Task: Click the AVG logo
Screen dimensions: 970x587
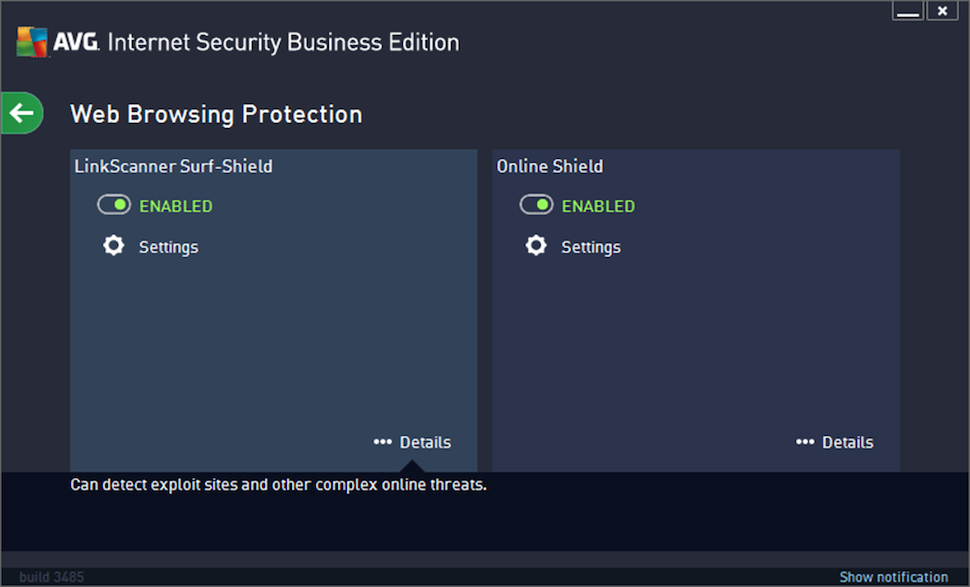Action: [33, 41]
